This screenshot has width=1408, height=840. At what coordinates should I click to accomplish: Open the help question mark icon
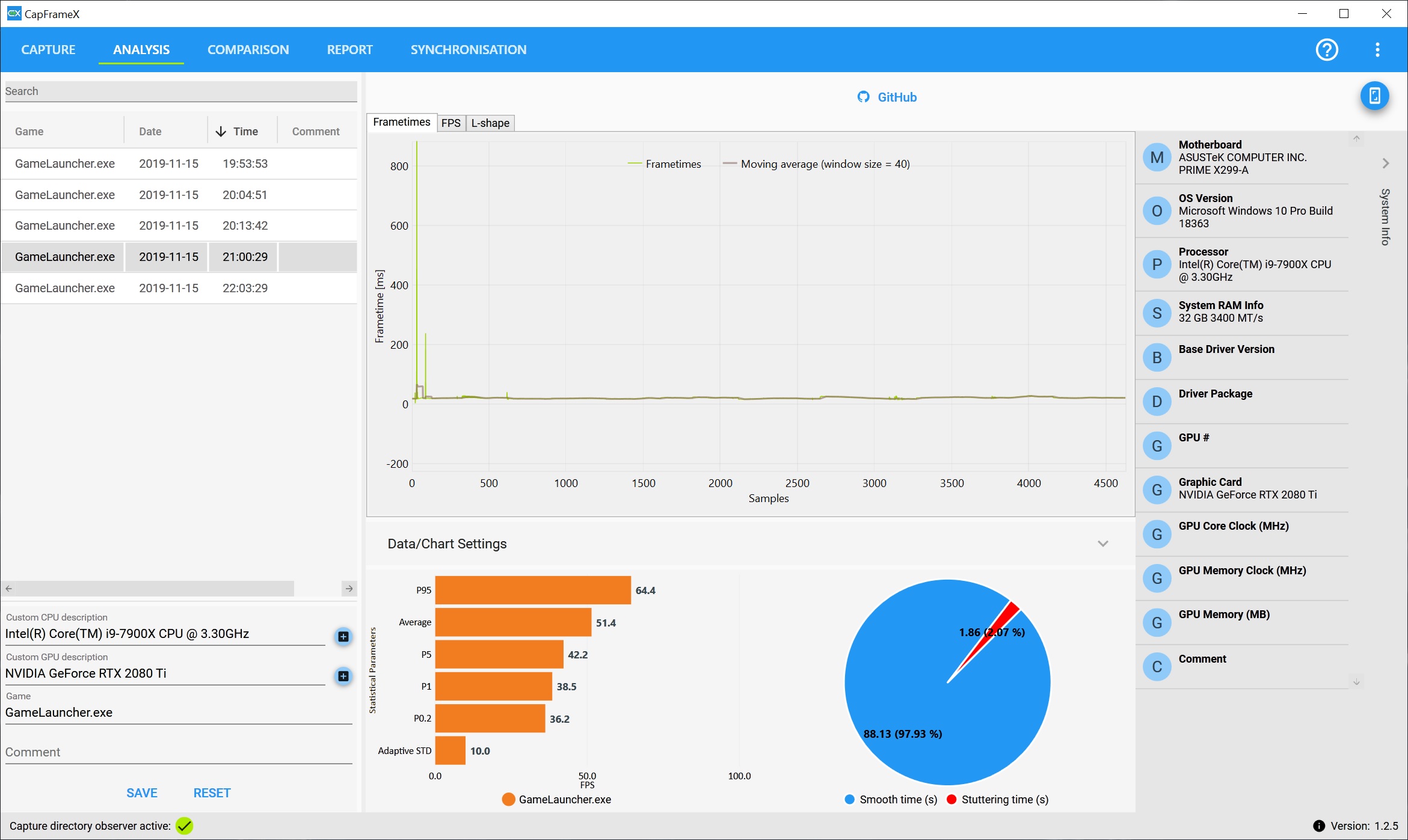[x=1326, y=50]
